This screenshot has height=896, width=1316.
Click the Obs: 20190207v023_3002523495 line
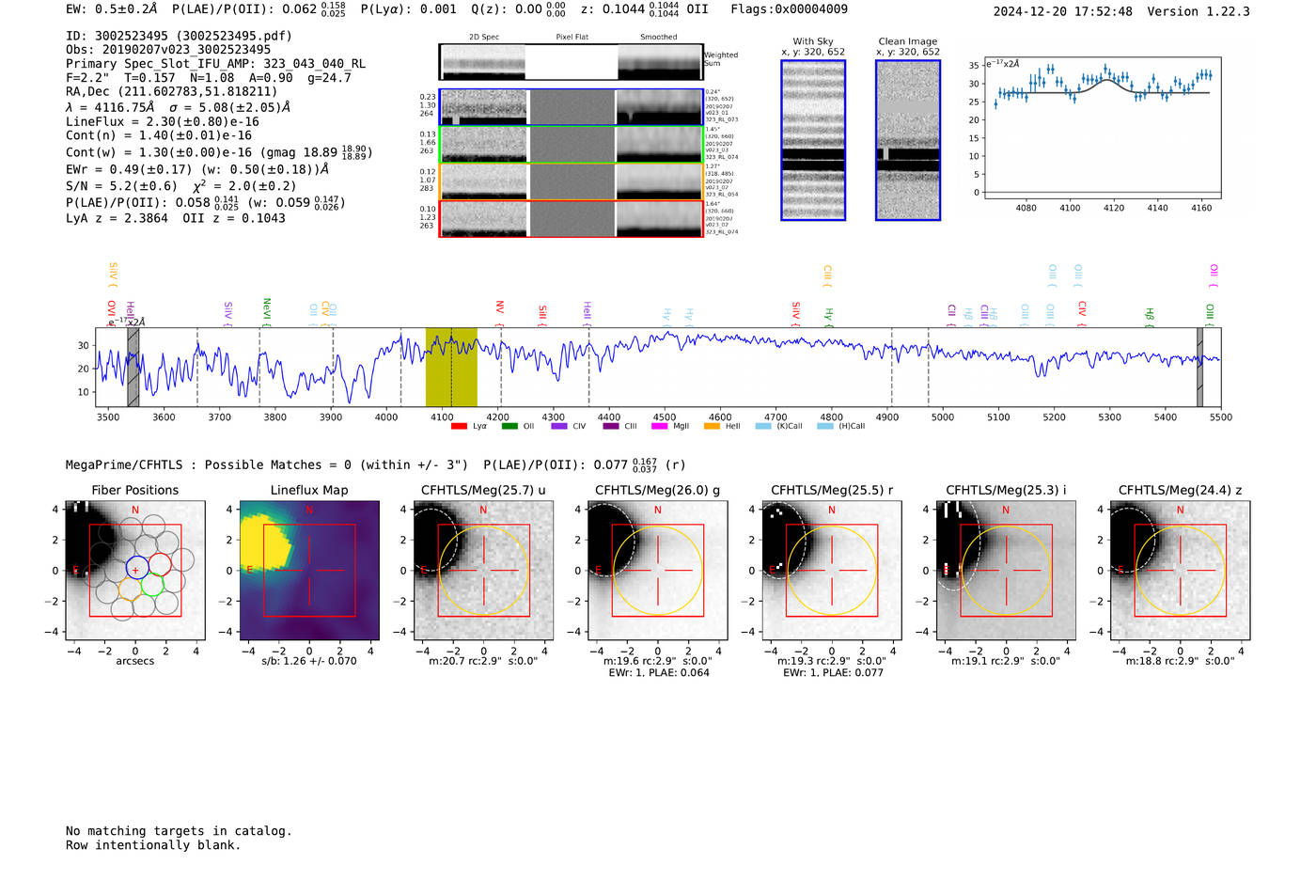(x=168, y=49)
